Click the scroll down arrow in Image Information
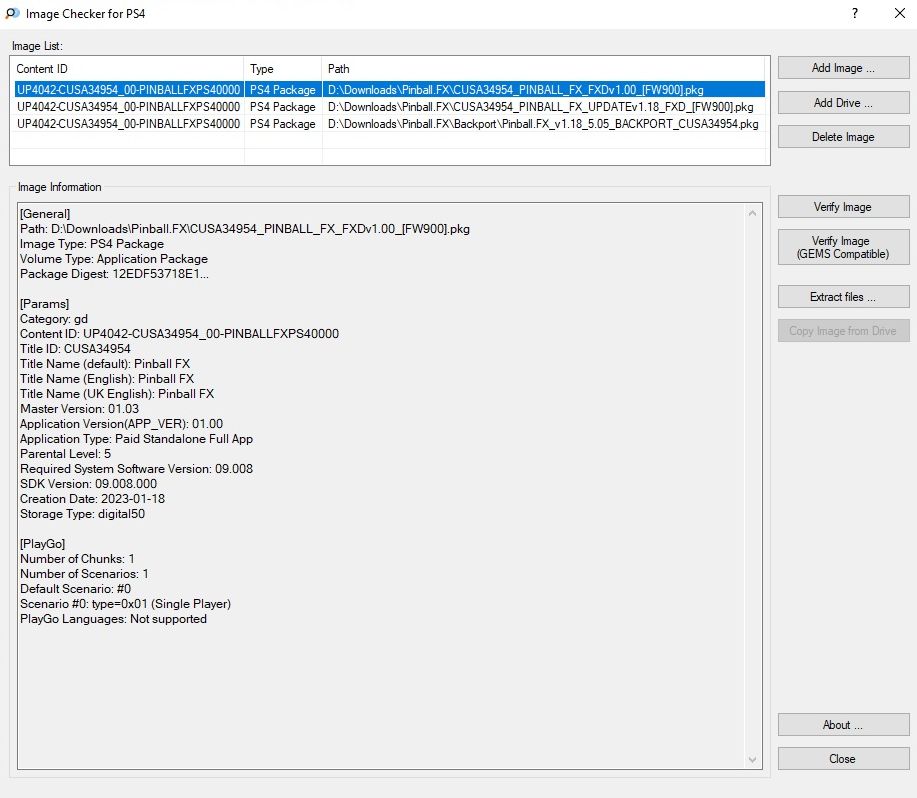 [753, 759]
